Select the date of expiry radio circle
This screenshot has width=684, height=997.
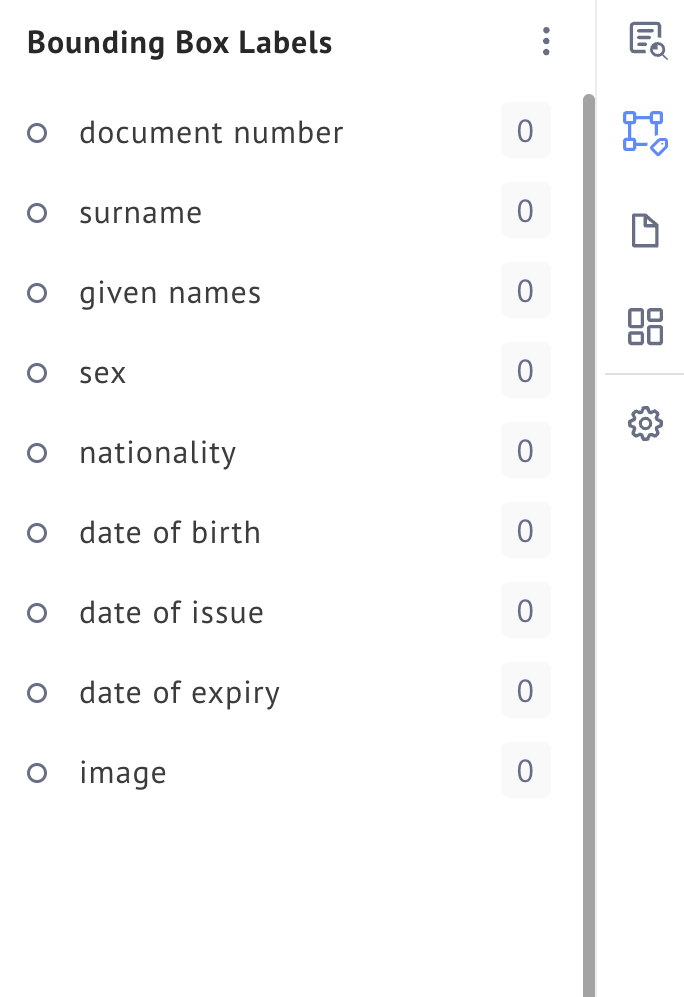coord(37,692)
